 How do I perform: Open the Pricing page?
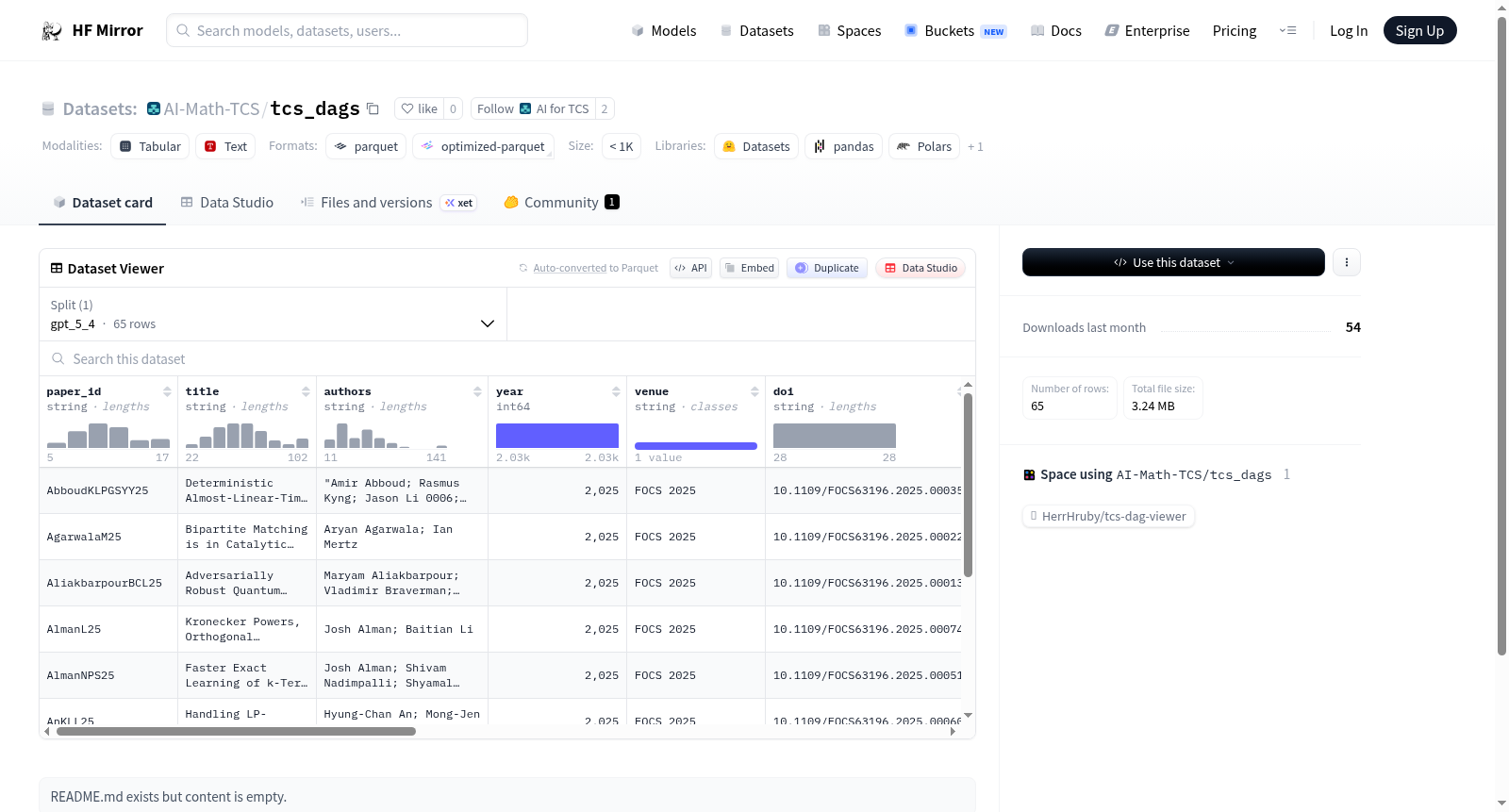1235,30
